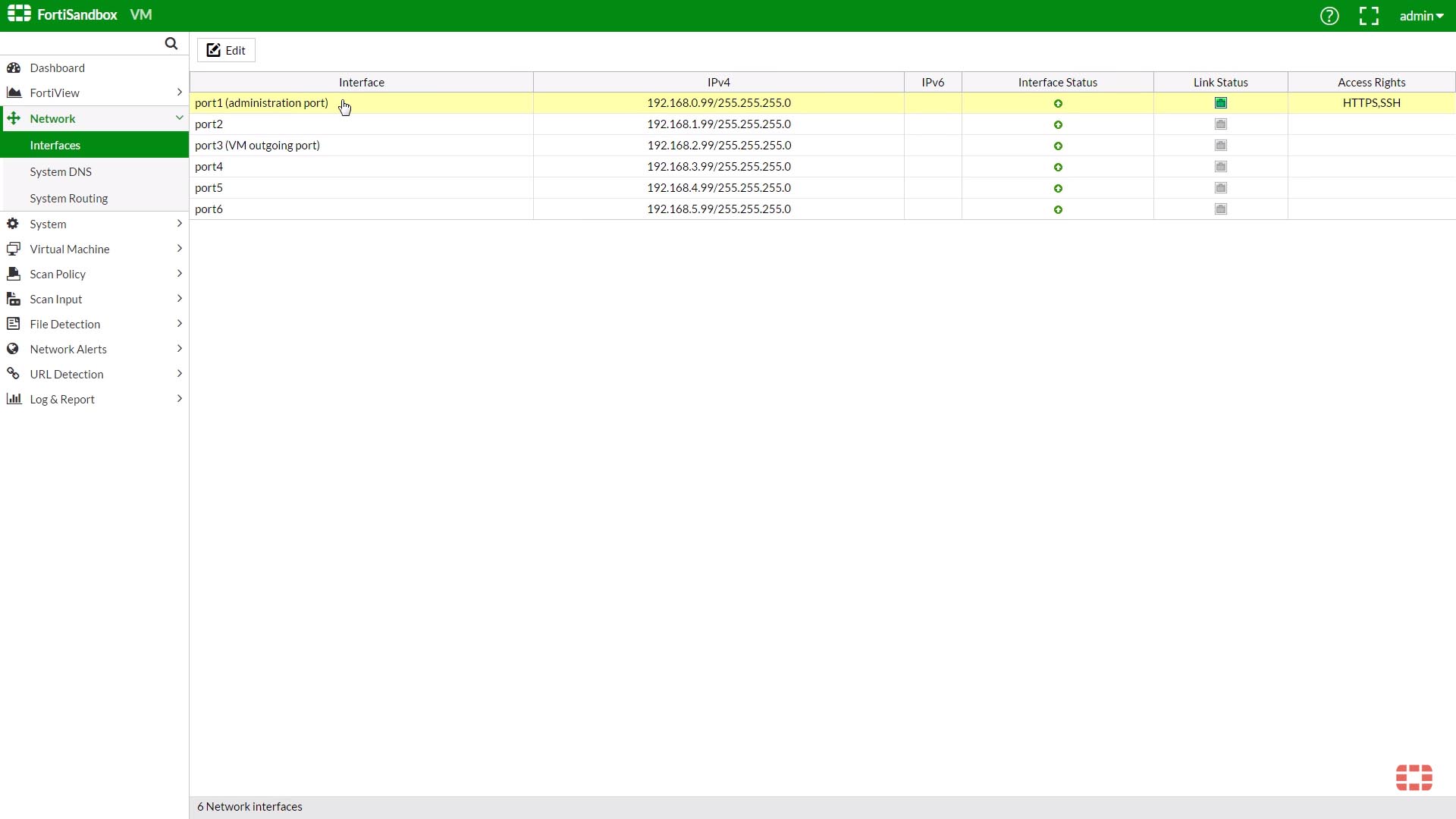Sort by Interface column header
Image resolution: width=1456 pixels, height=819 pixels.
point(361,82)
